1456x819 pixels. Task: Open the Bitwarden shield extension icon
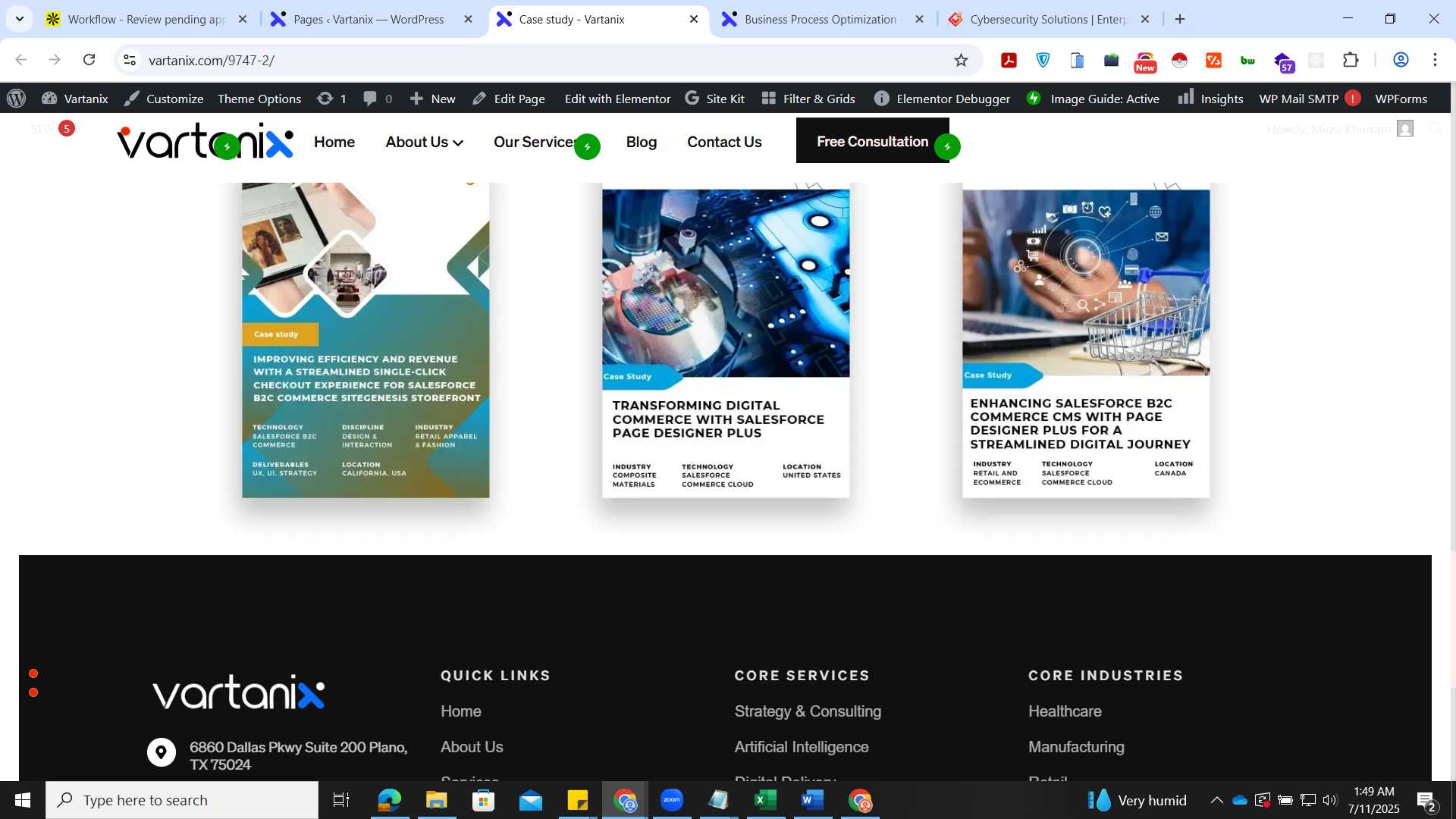(1043, 60)
